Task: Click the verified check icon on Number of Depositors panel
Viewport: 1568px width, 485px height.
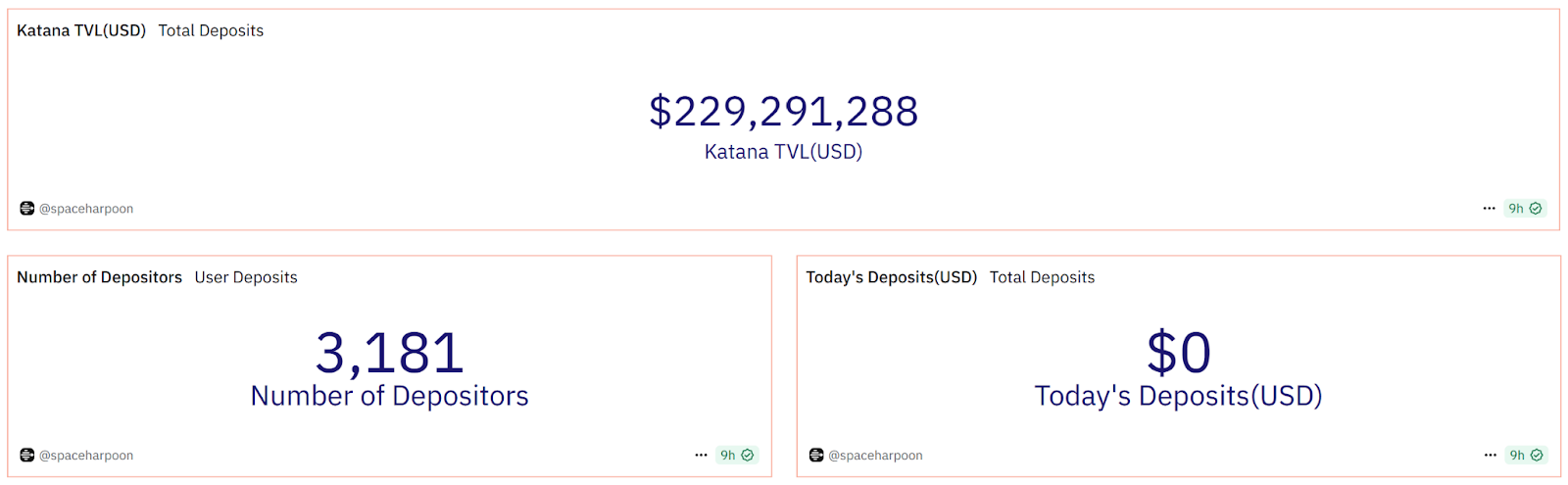Action: tap(748, 455)
